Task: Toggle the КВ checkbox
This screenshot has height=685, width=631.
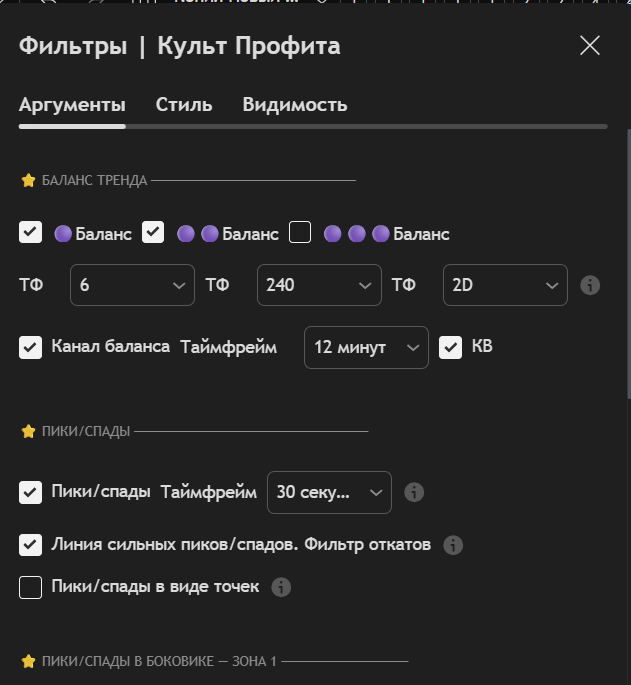Action: [x=451, y=347]
